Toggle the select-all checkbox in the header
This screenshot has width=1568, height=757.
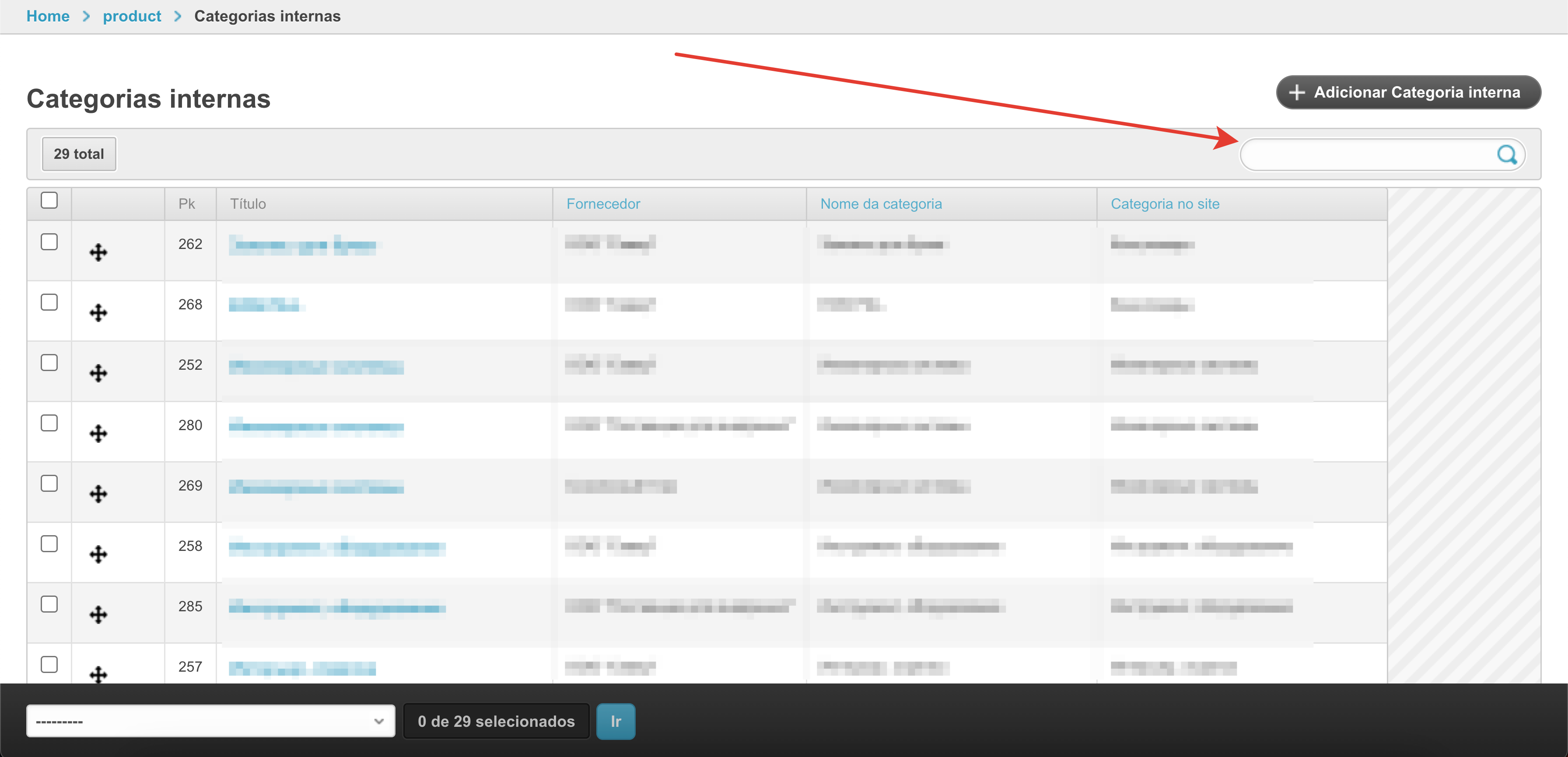[49, 200]
